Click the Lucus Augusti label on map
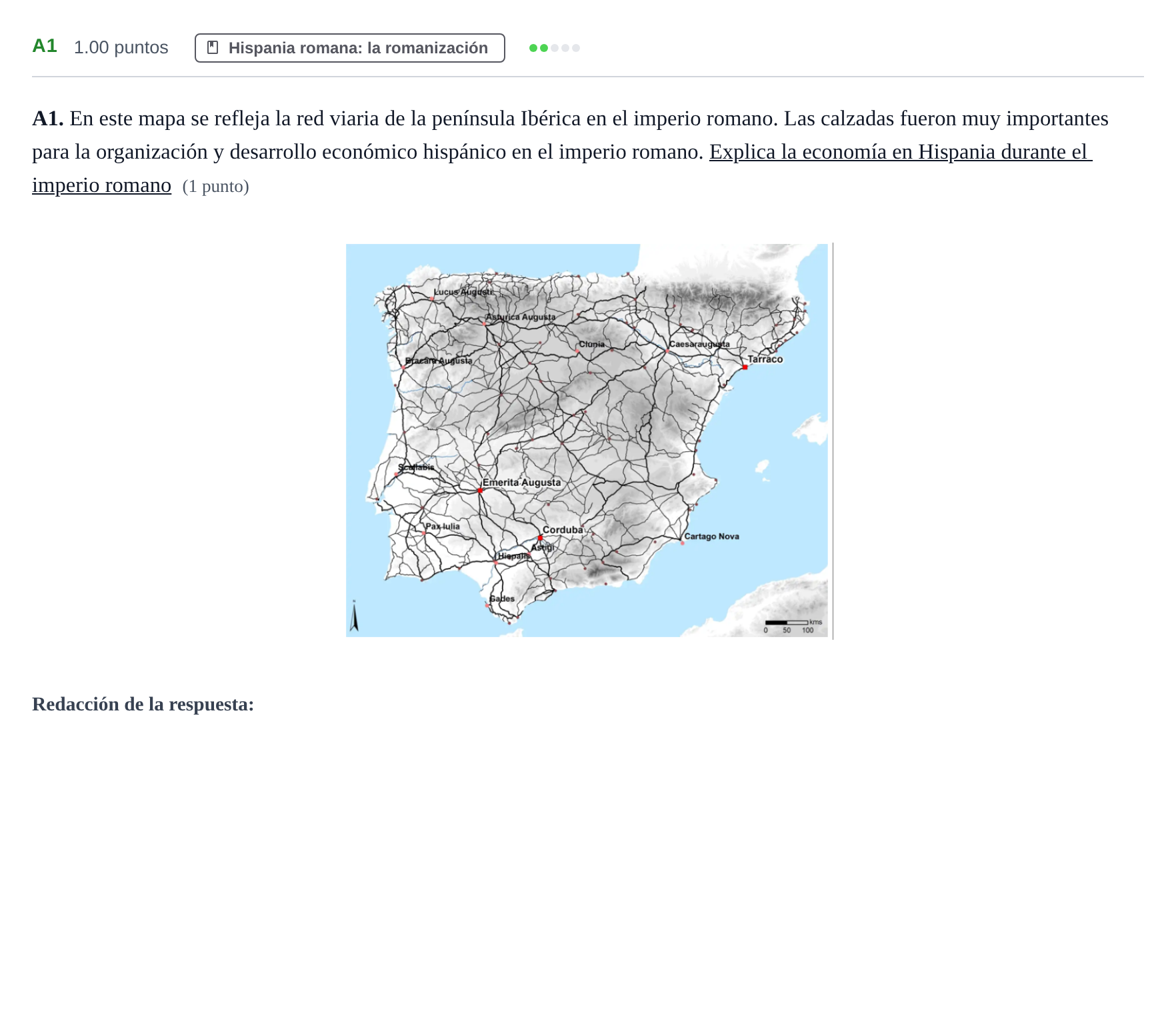The image size is (1176, 1013). tap(463, 292)
